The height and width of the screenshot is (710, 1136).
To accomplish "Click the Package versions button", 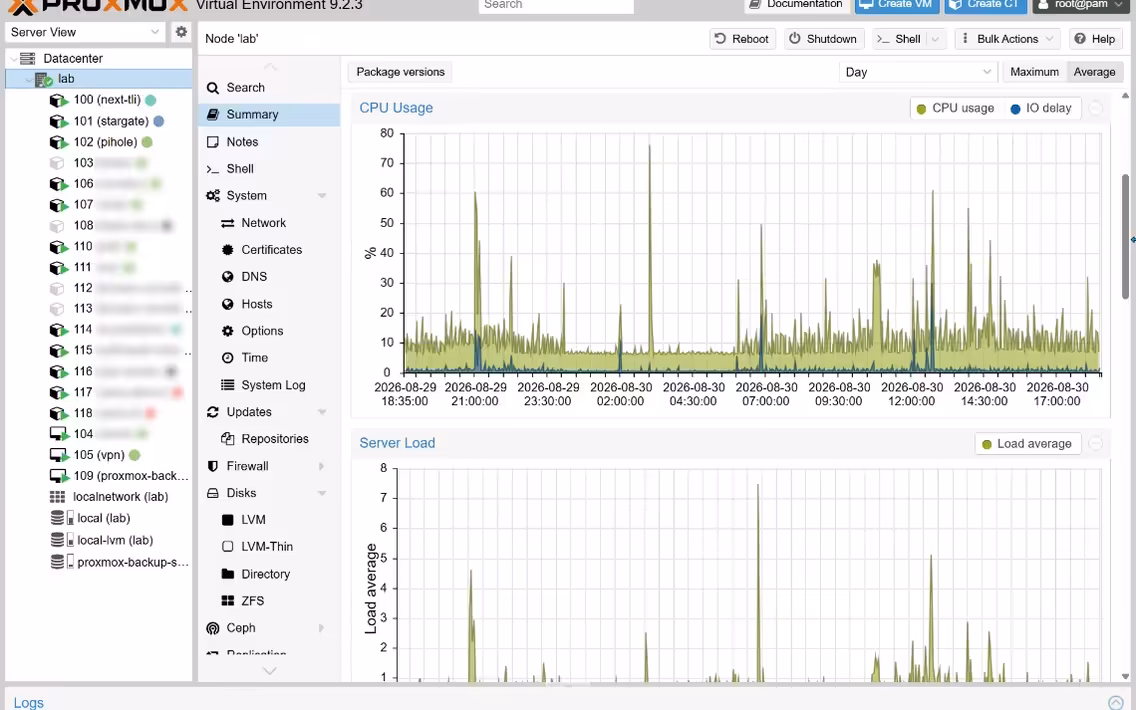I will coord(401,72).
